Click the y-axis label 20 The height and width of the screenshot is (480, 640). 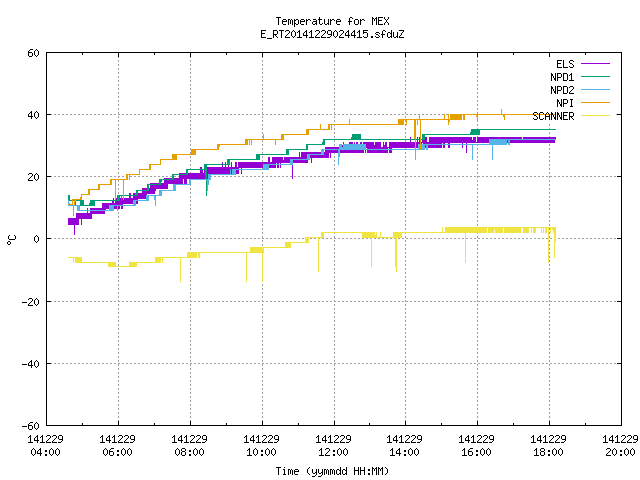pyautogui.click(x=33, y=177)
